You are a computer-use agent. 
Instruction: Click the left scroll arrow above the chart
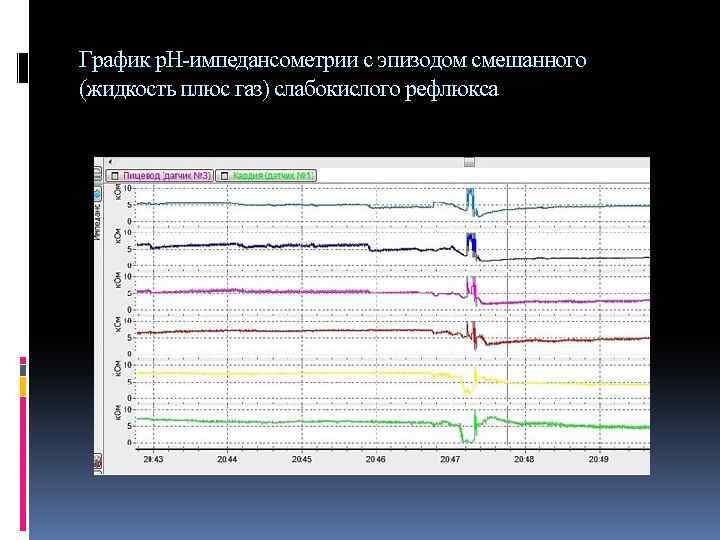point(110,162)
